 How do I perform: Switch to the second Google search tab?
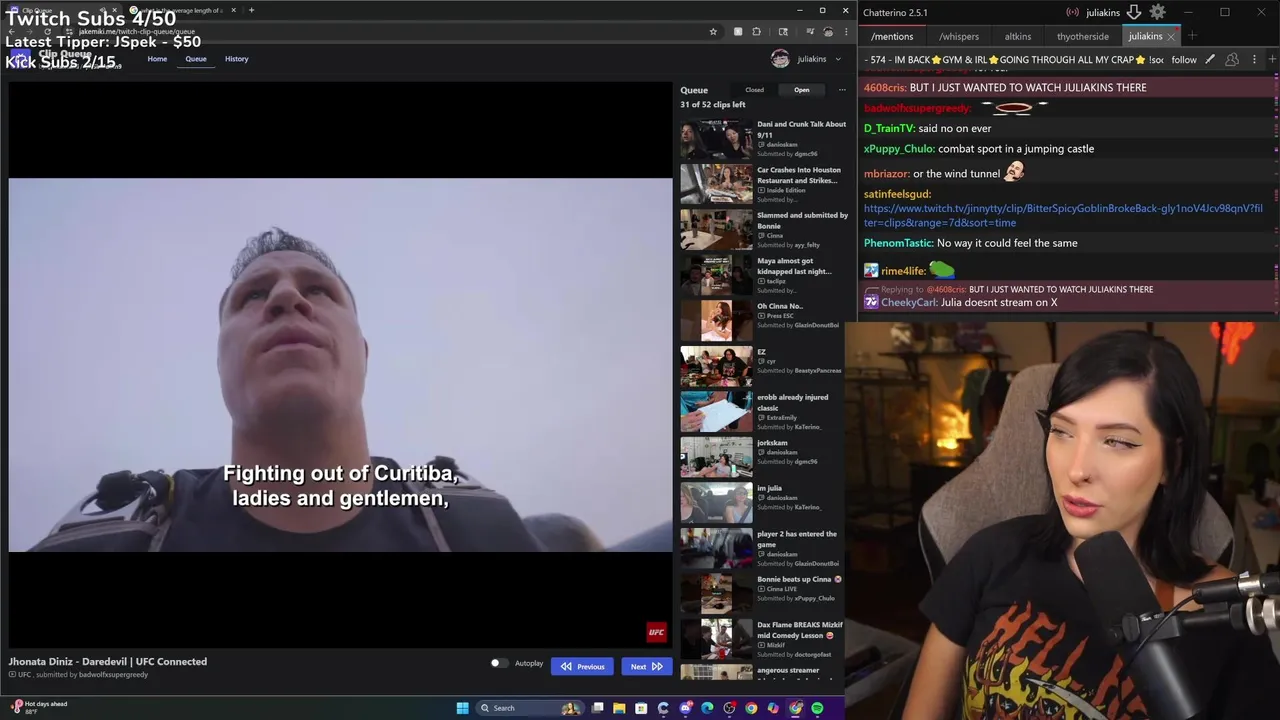click(181, 10)
